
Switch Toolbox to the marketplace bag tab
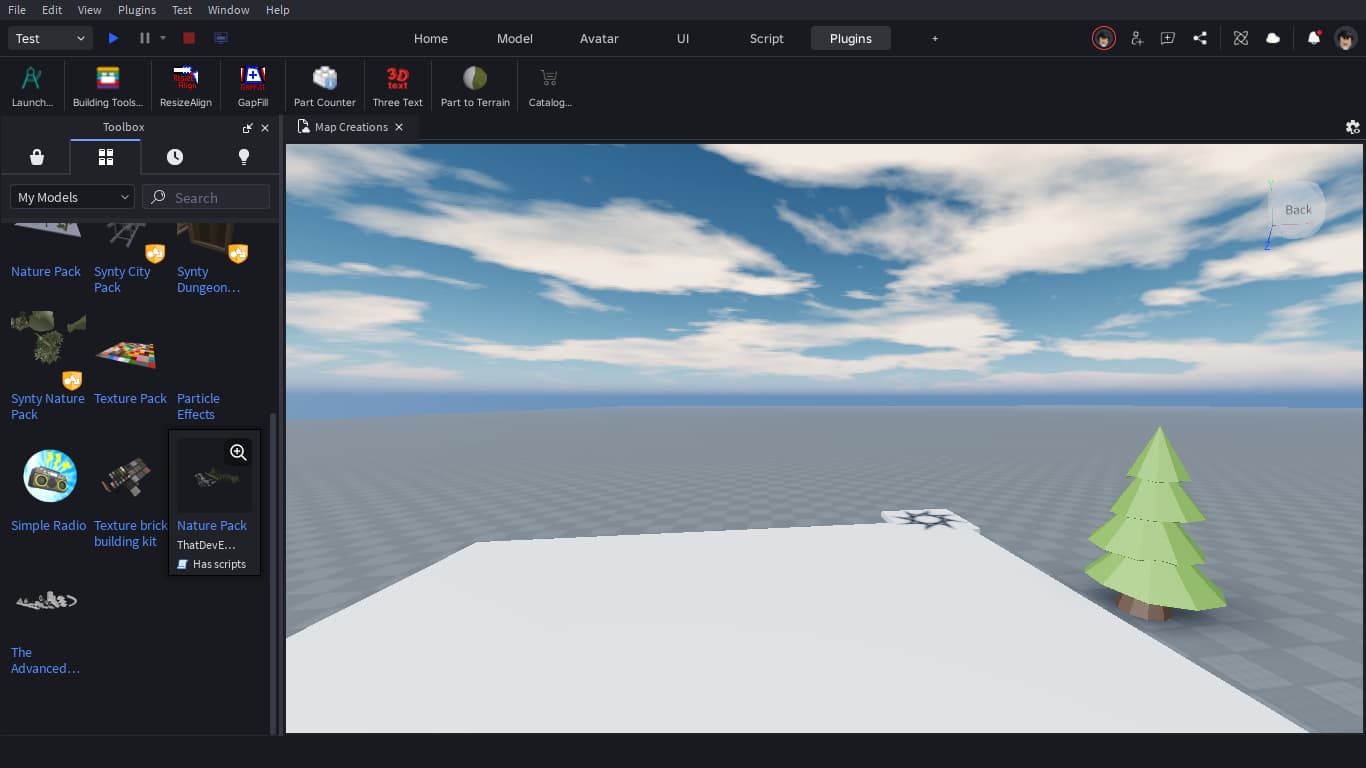coord(37,157)
